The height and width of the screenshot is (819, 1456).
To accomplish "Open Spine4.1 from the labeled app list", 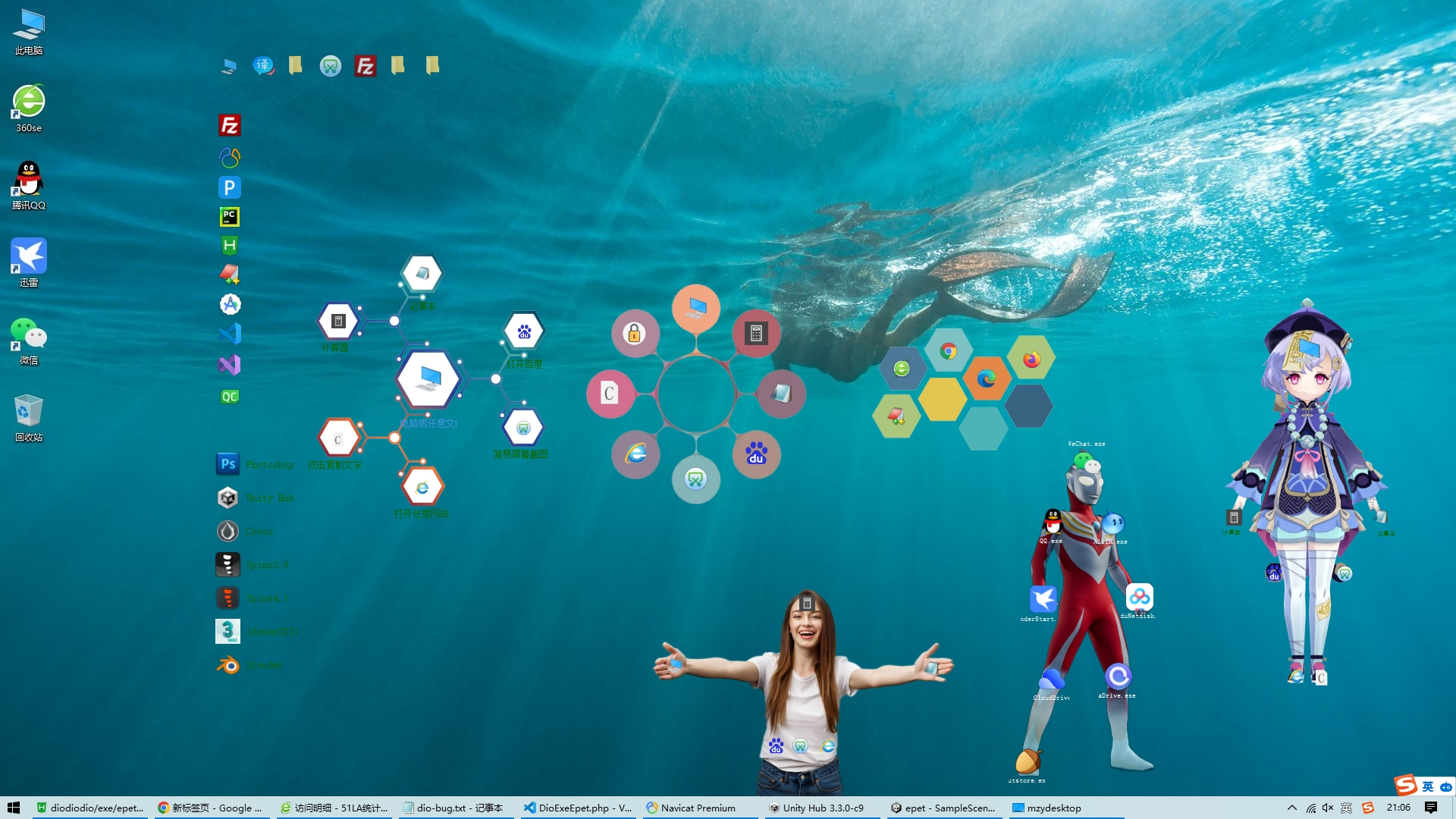I will 252,598.
